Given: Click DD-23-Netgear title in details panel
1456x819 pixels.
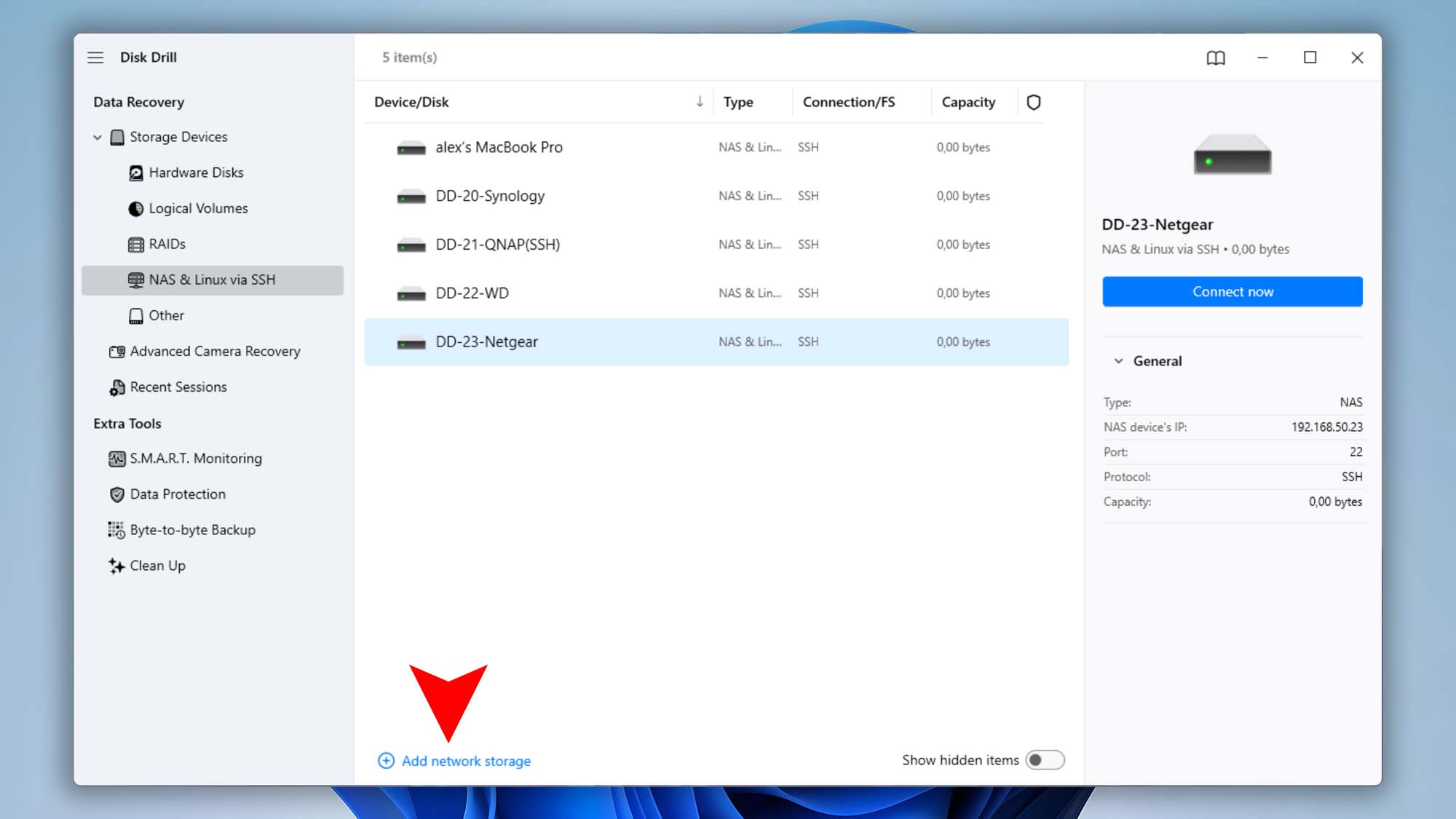Looking at the screenshot, I should click(x=1157, y=224).
